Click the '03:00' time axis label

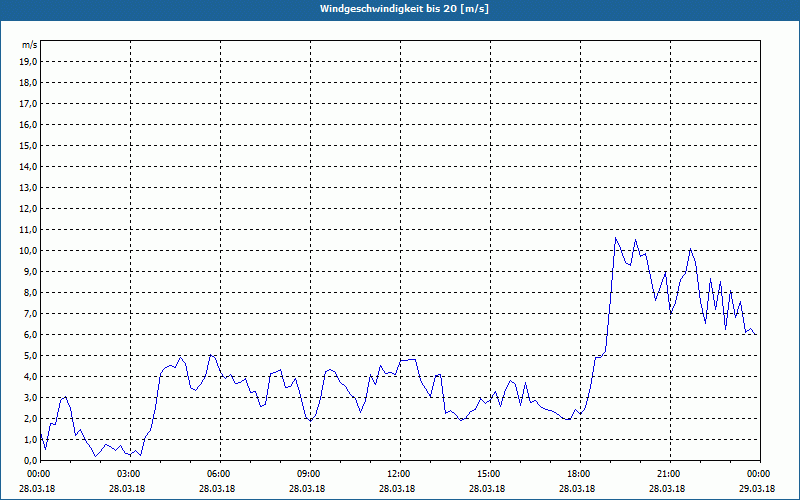pyautogui.click(x=131, y=474)
